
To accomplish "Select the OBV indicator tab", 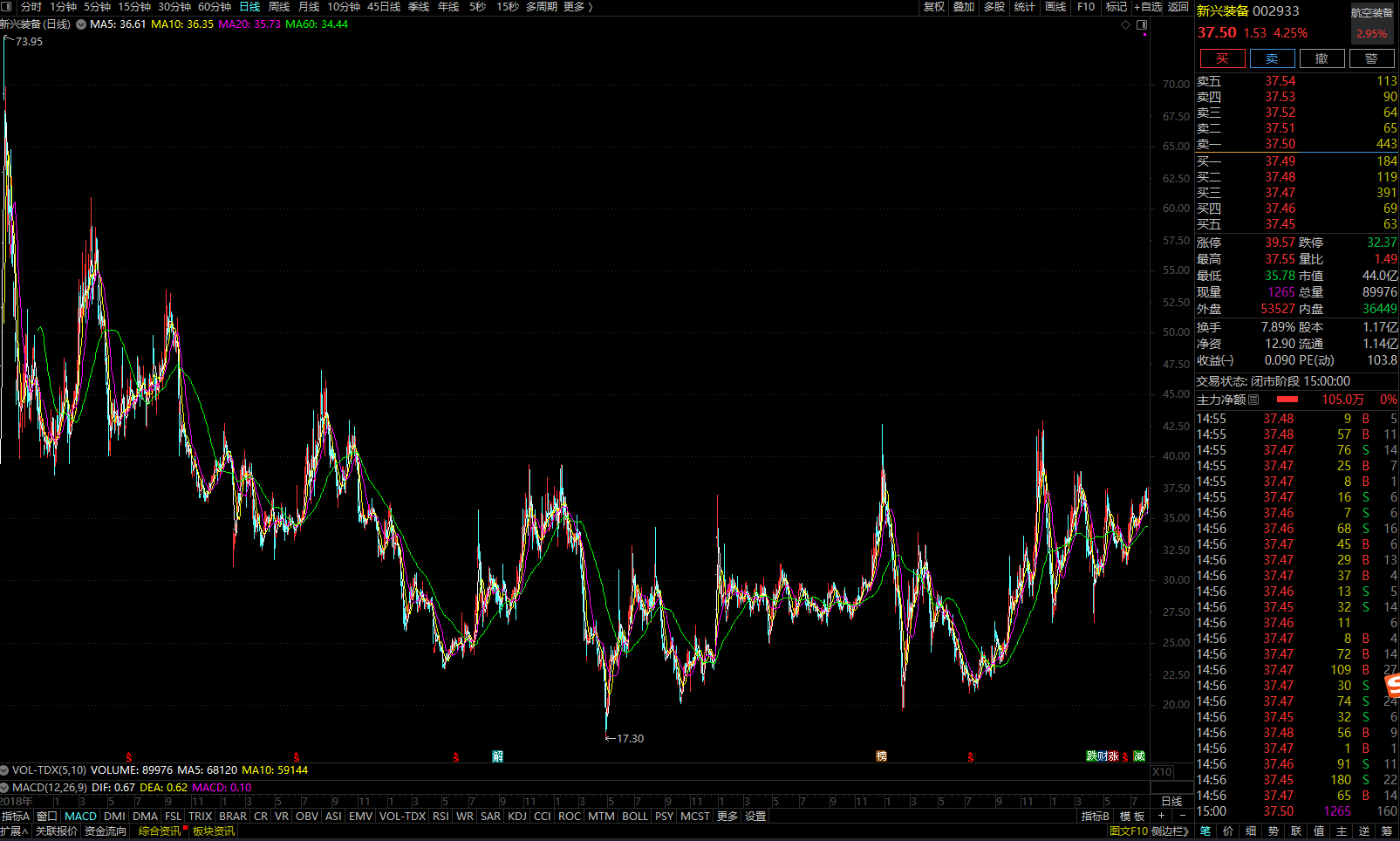I will 307,817.
